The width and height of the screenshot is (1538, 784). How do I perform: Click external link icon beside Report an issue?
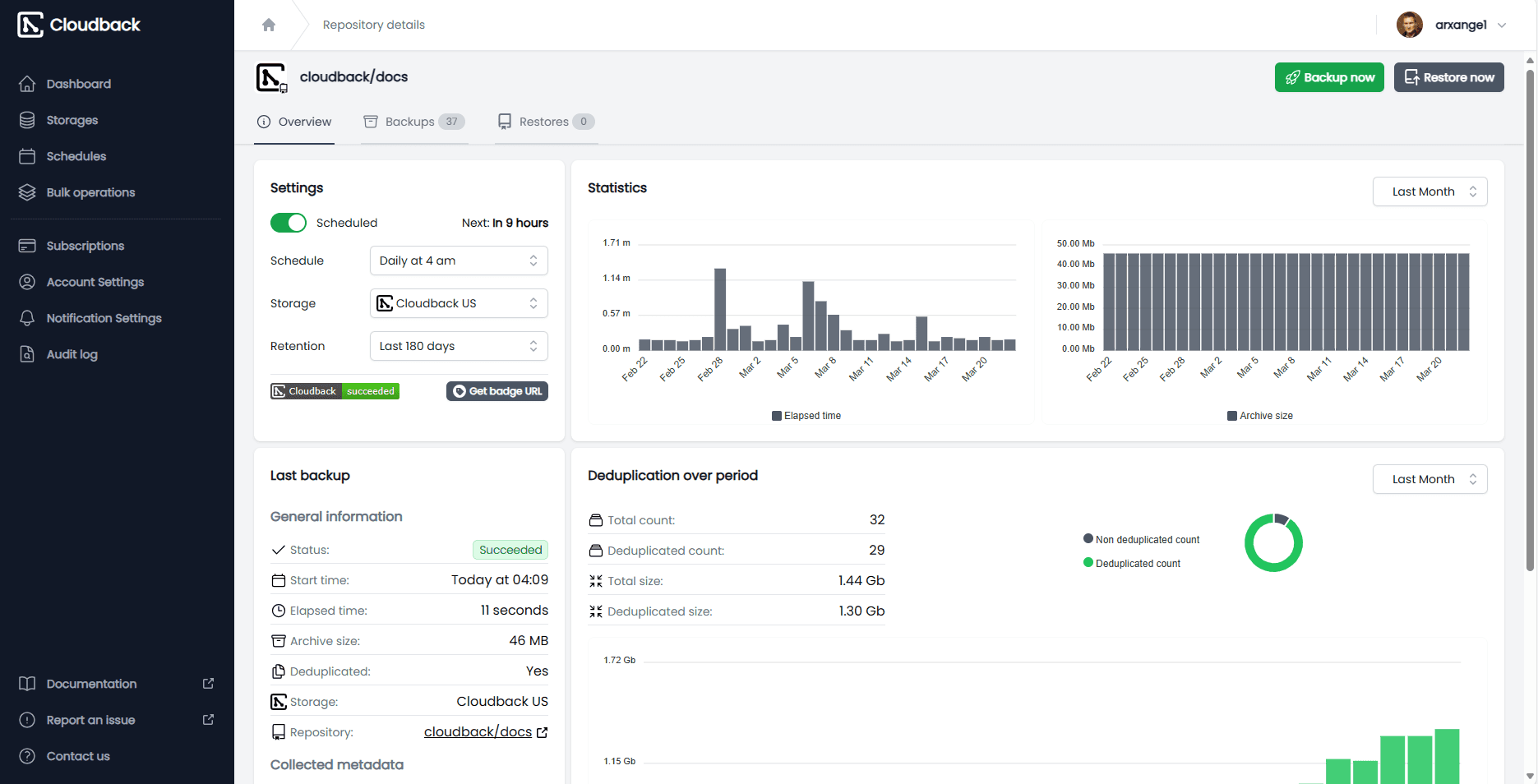[209, 720]
